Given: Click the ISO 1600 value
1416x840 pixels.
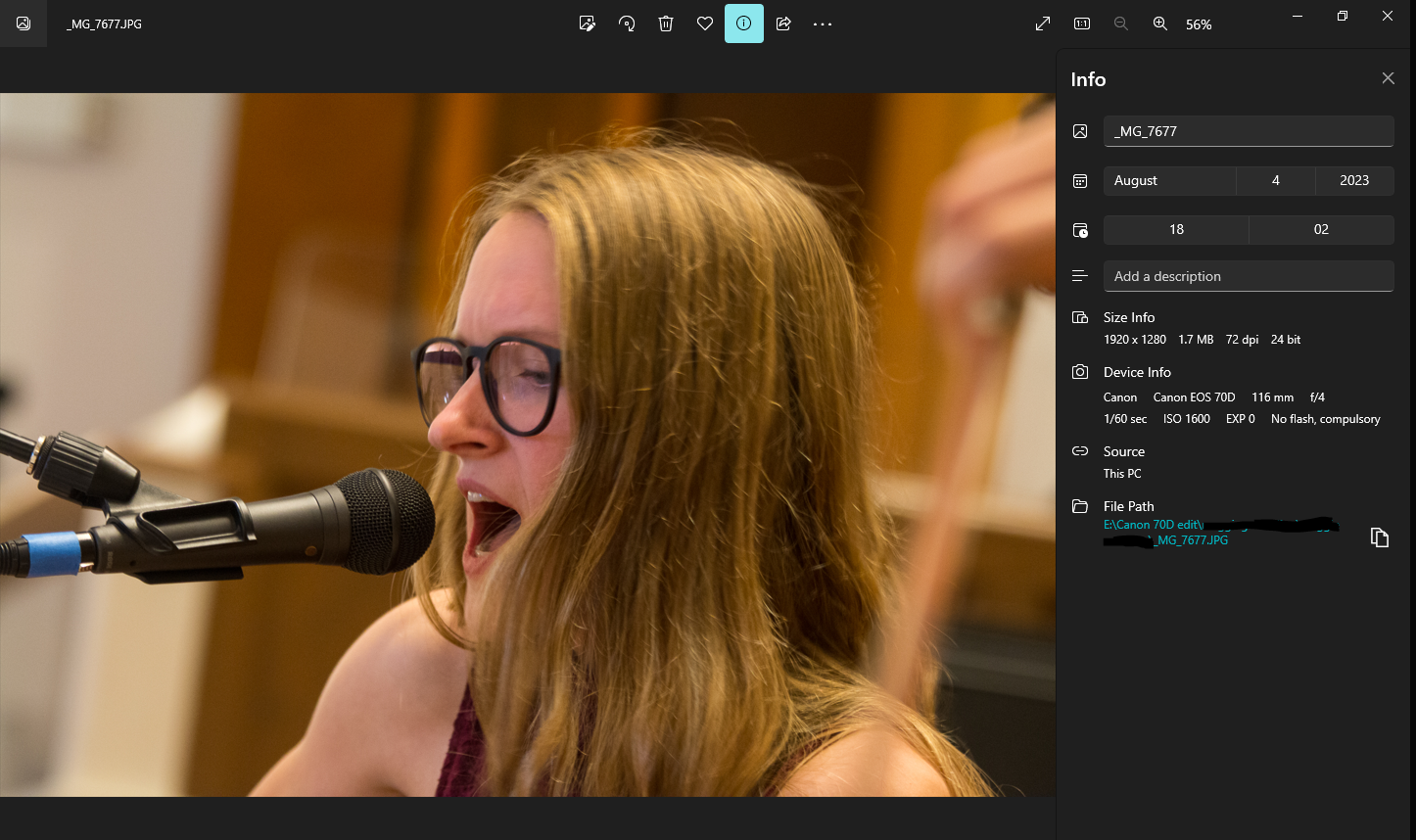Looking at the screenshot, I should point(1187,419).
